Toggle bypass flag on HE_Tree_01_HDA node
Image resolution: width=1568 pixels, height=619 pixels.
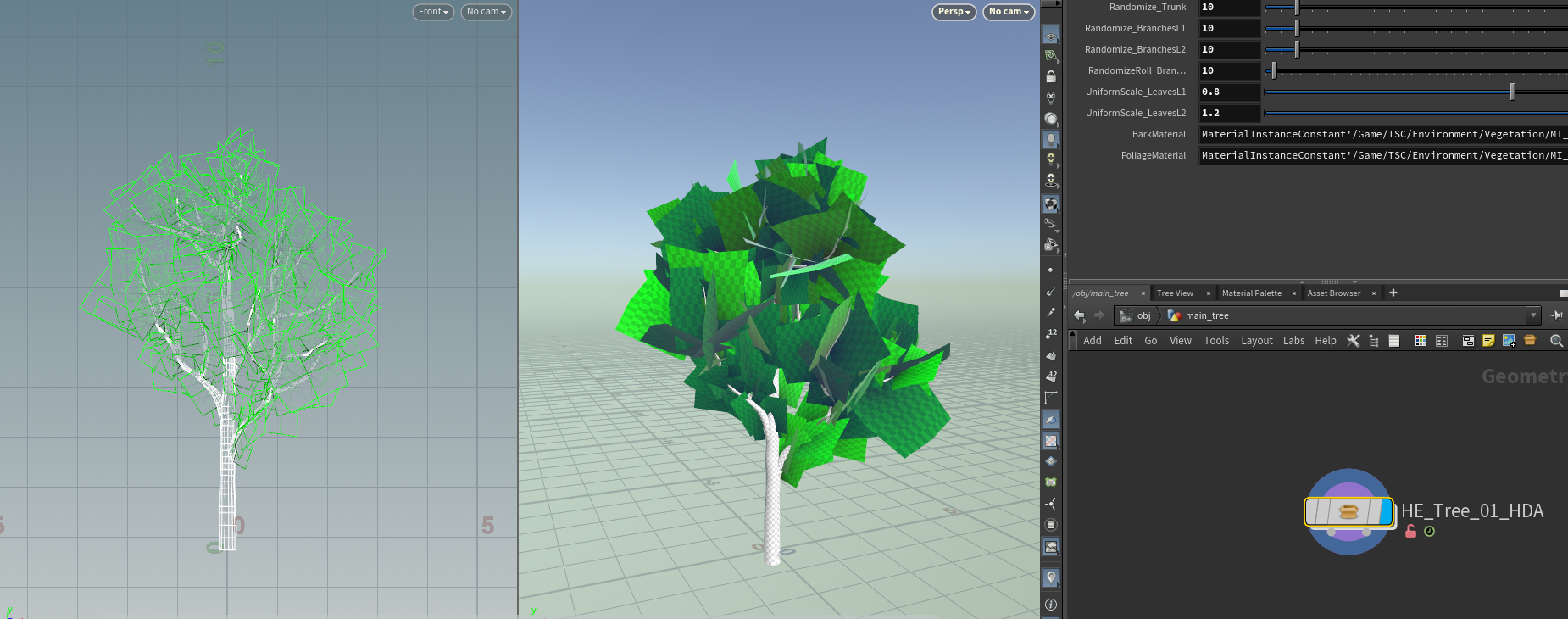point(1312,512)
